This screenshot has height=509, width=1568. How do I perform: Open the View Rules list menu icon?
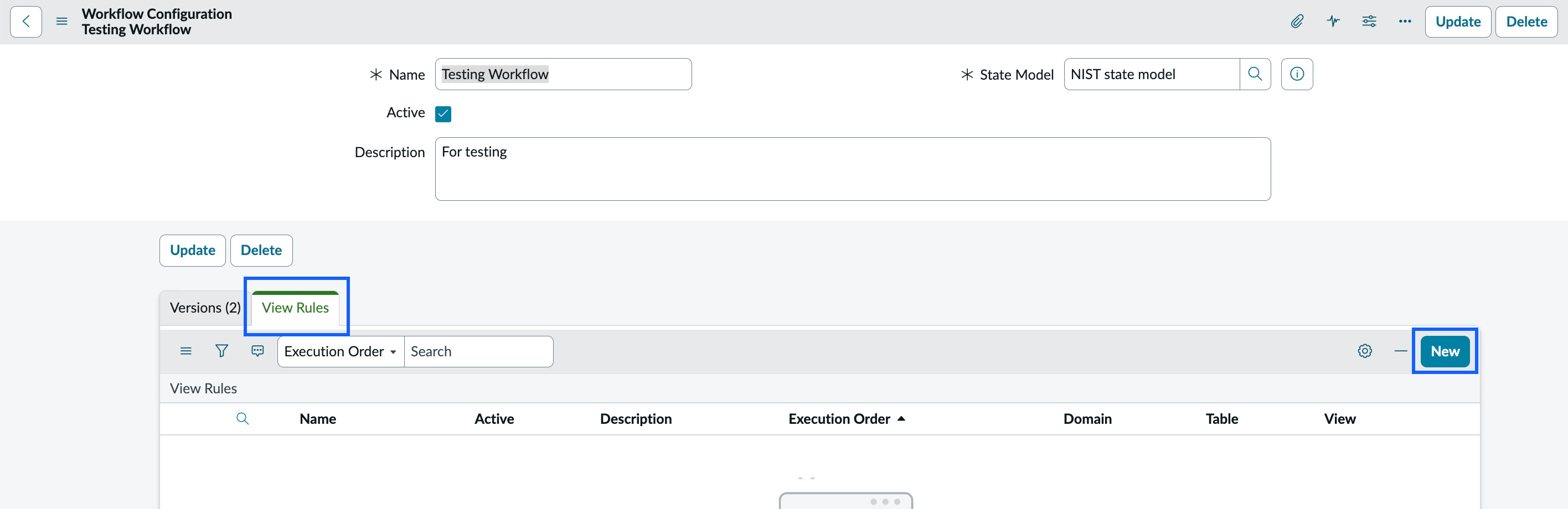point(185,351)
